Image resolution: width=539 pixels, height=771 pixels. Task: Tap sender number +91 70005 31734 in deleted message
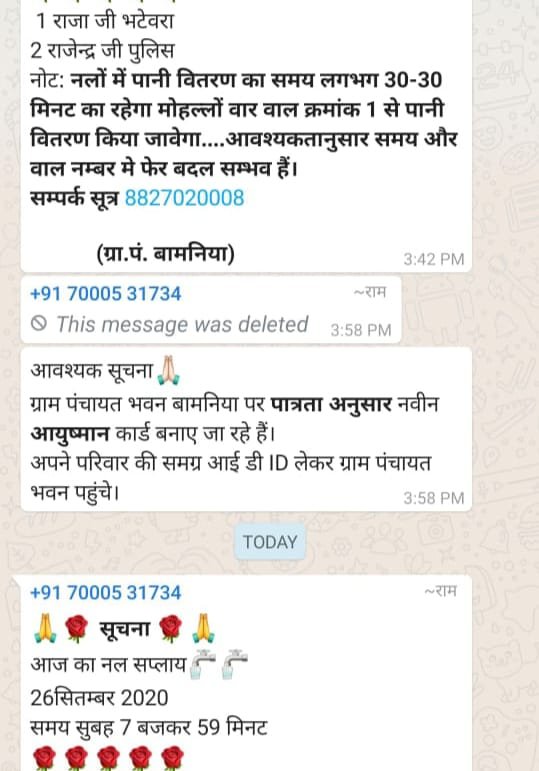coord(106,294)
